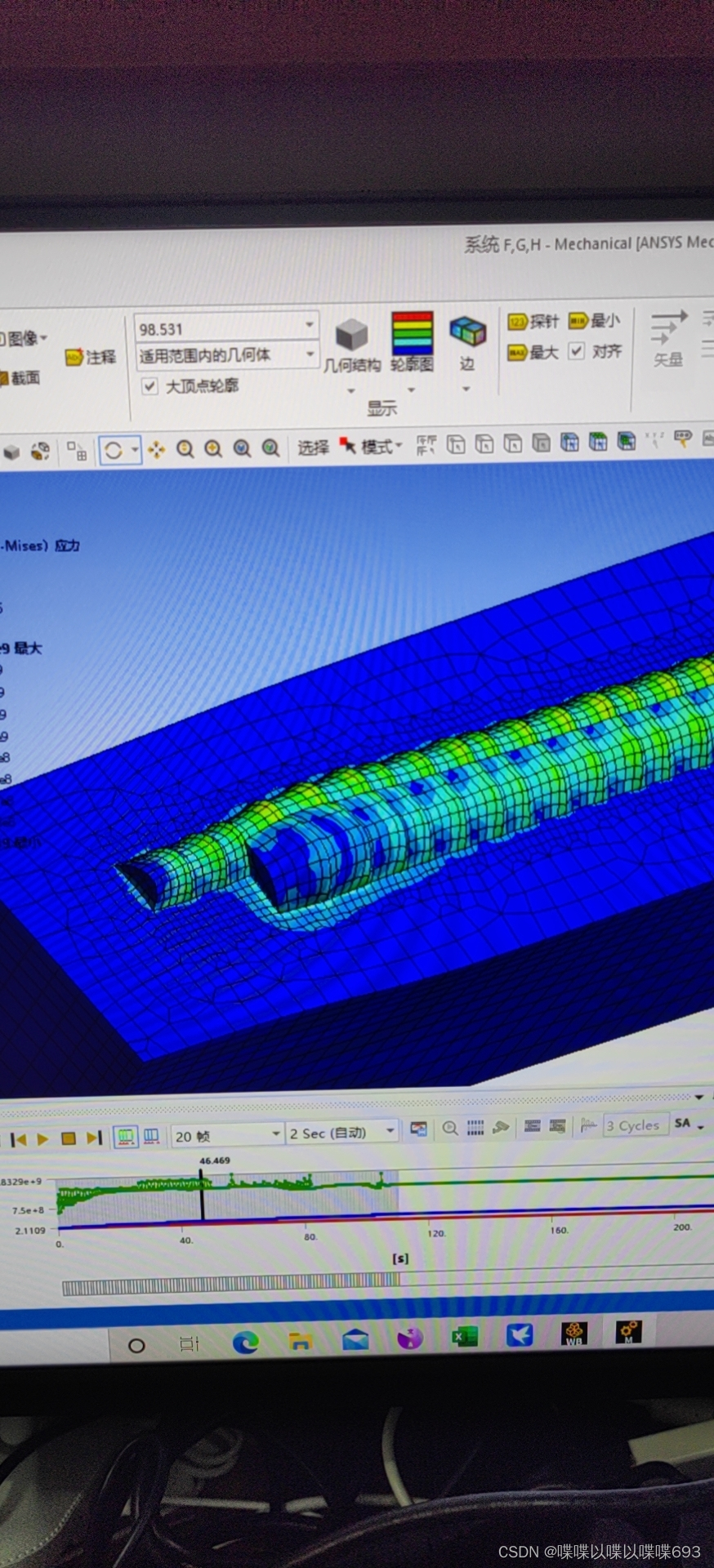Viewport: 714px width, 1568px height.
Task: Toggle result sets frames mode icon
Action: [x=151, y=1136]
